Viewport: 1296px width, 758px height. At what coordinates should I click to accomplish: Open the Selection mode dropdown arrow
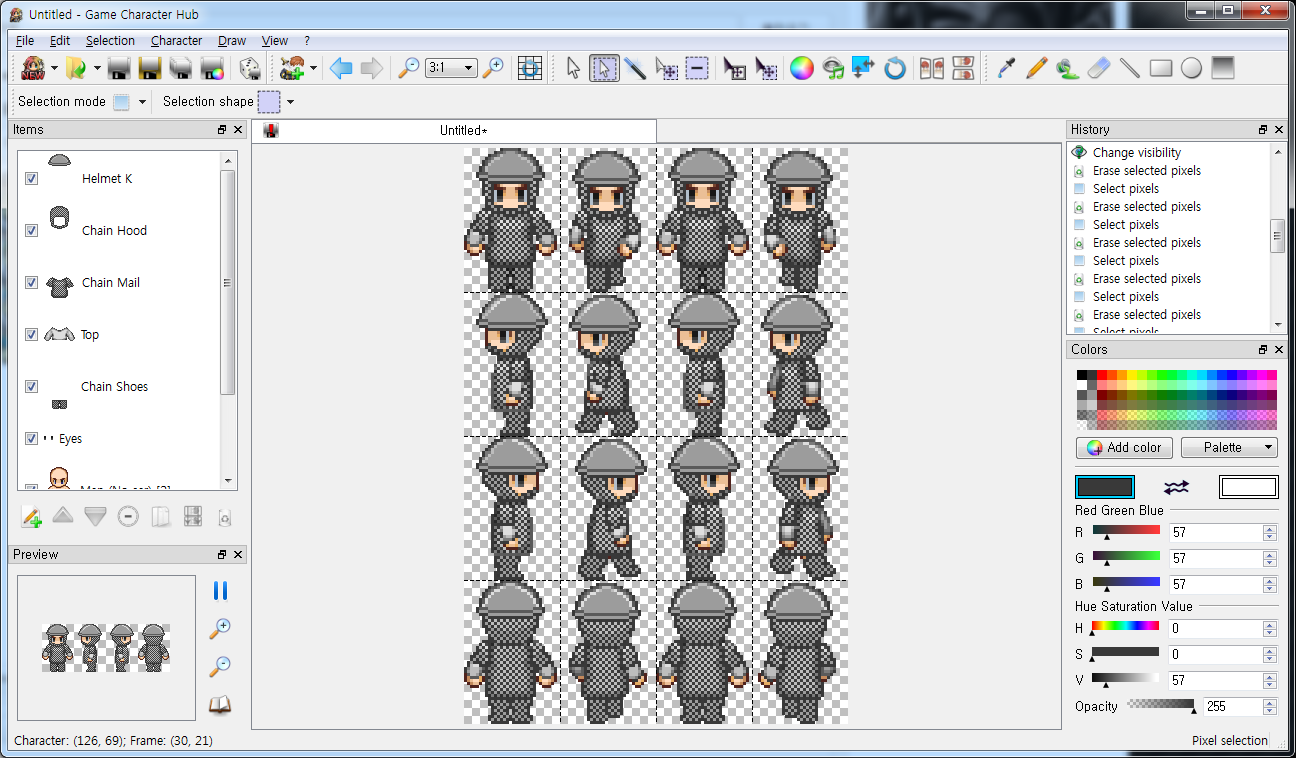[142, 102]
